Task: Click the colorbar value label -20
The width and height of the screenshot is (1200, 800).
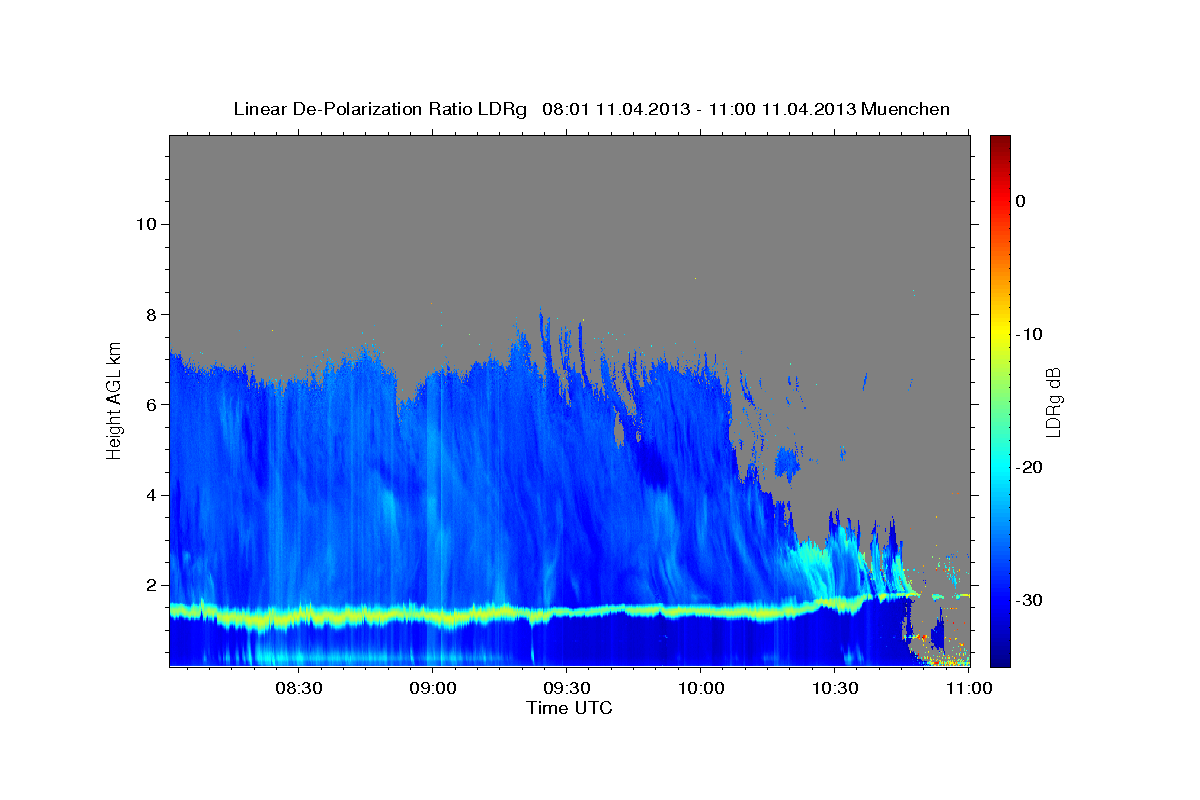Action: coord(1030,467)
